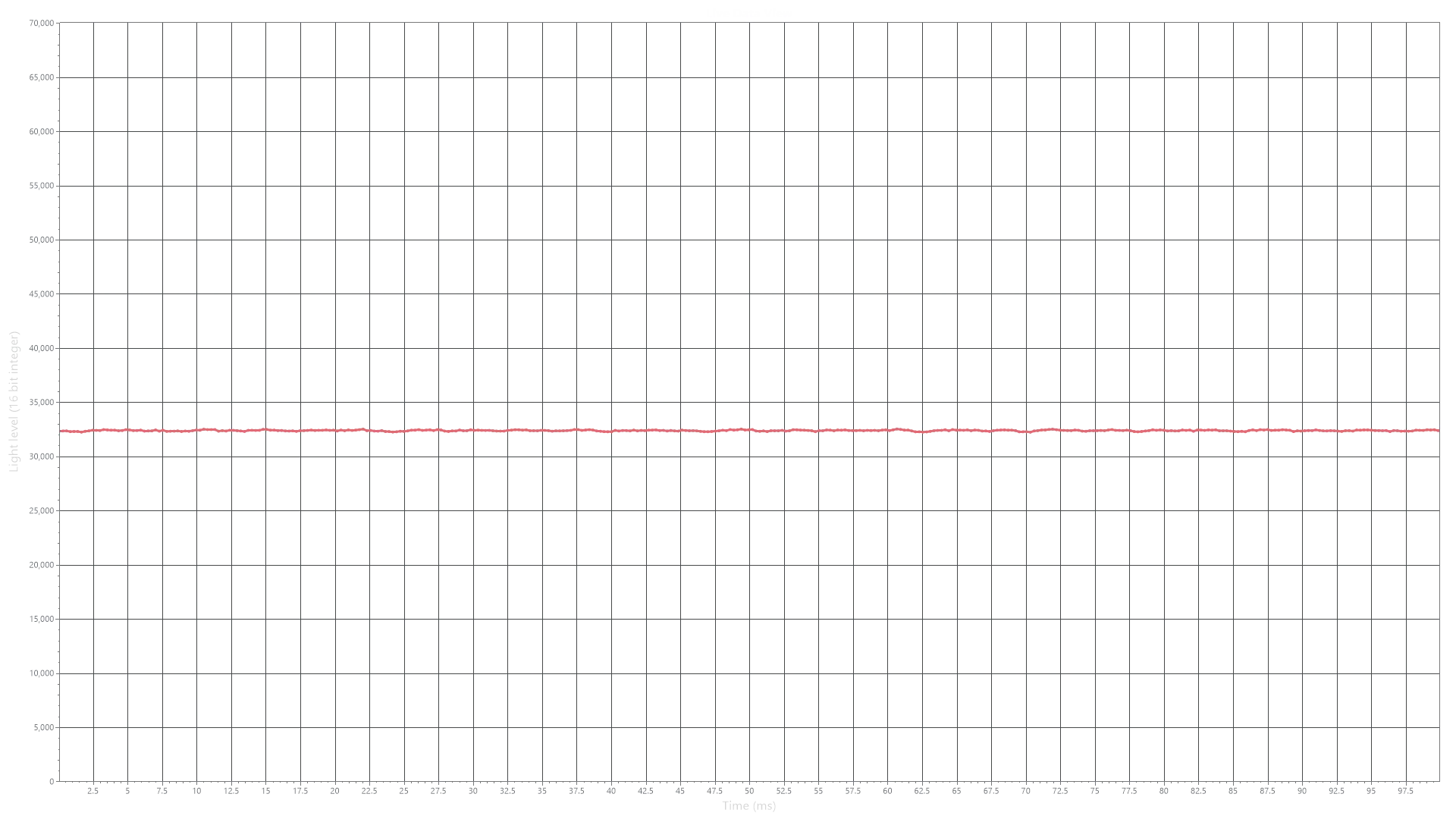Click the bottom-right corner of plot frame

[x=1440, y=779]
